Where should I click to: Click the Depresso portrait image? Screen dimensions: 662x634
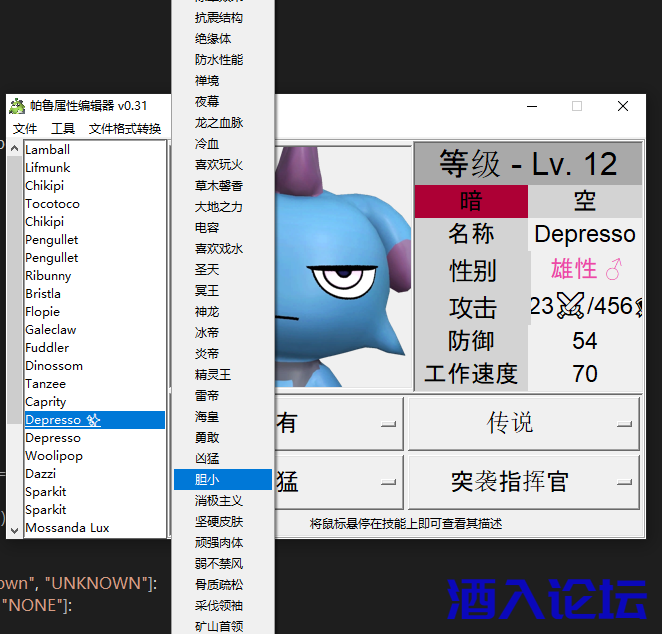343,267
